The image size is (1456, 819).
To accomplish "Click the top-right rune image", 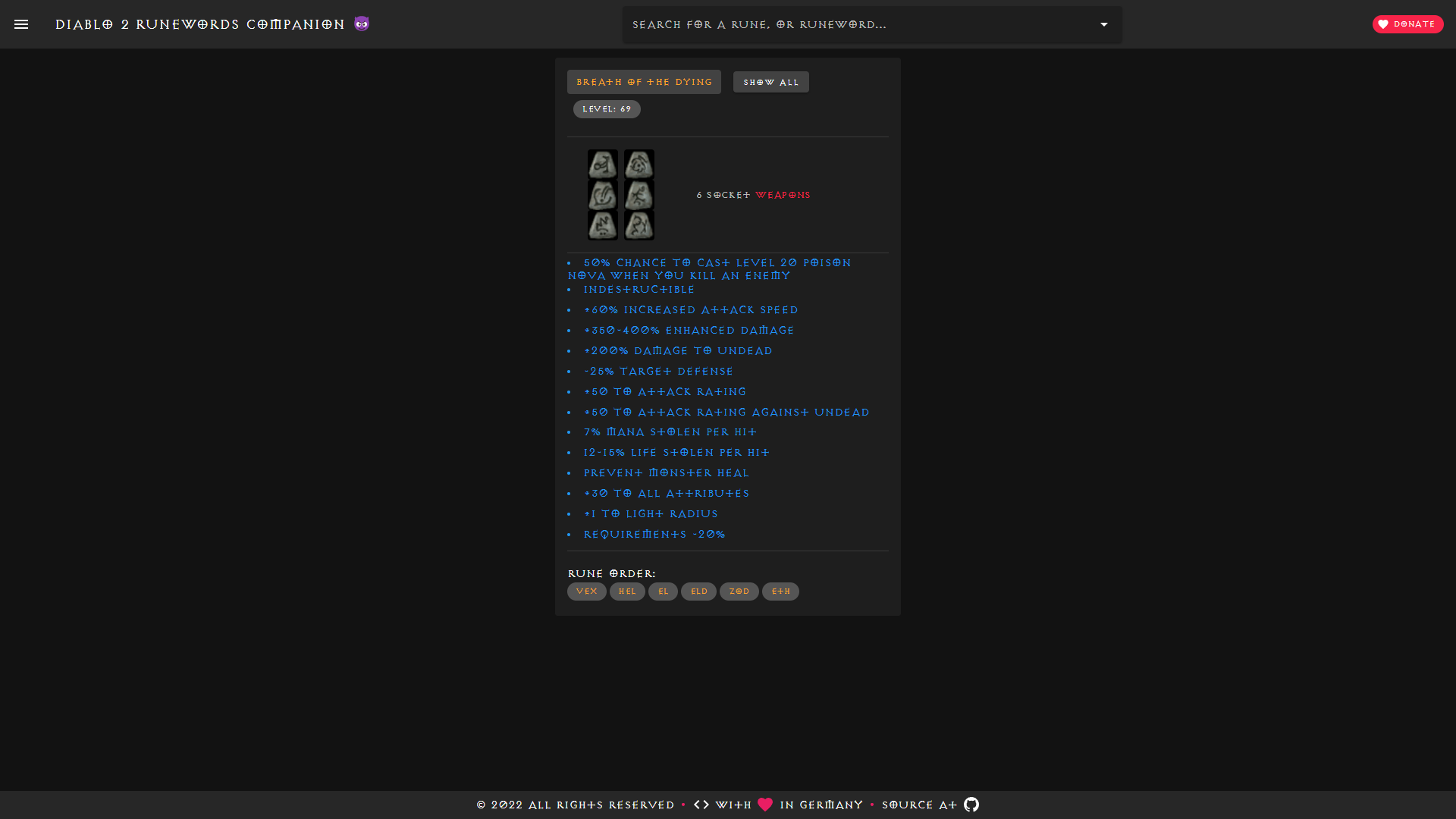I will (x=639, y=165).
